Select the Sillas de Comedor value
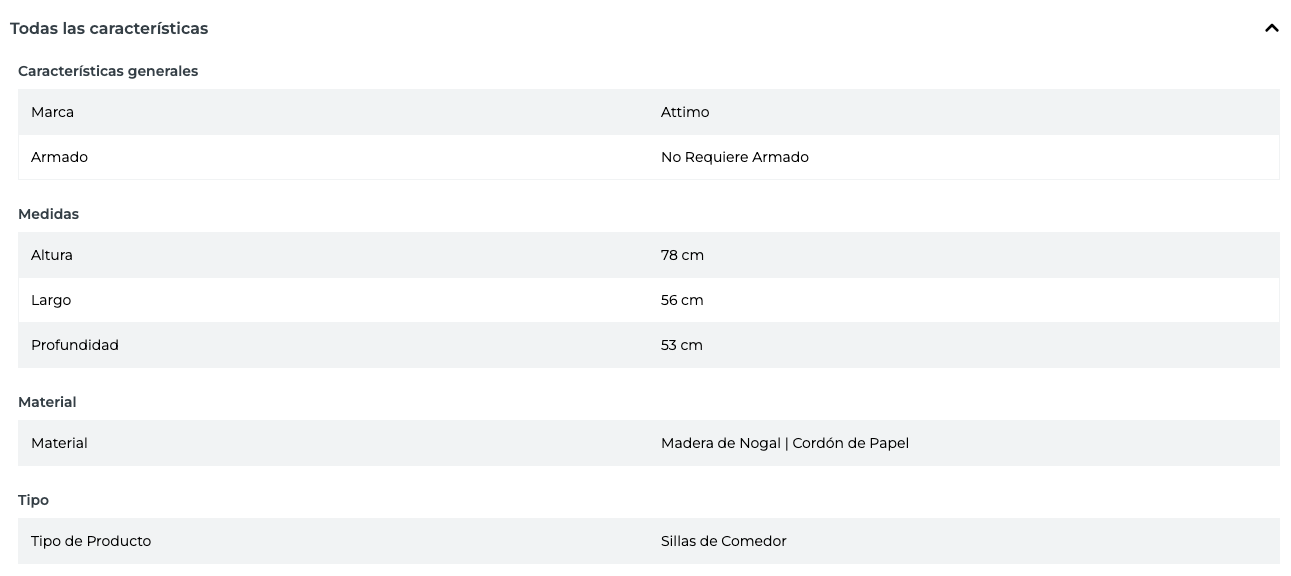 pos(723,541)
